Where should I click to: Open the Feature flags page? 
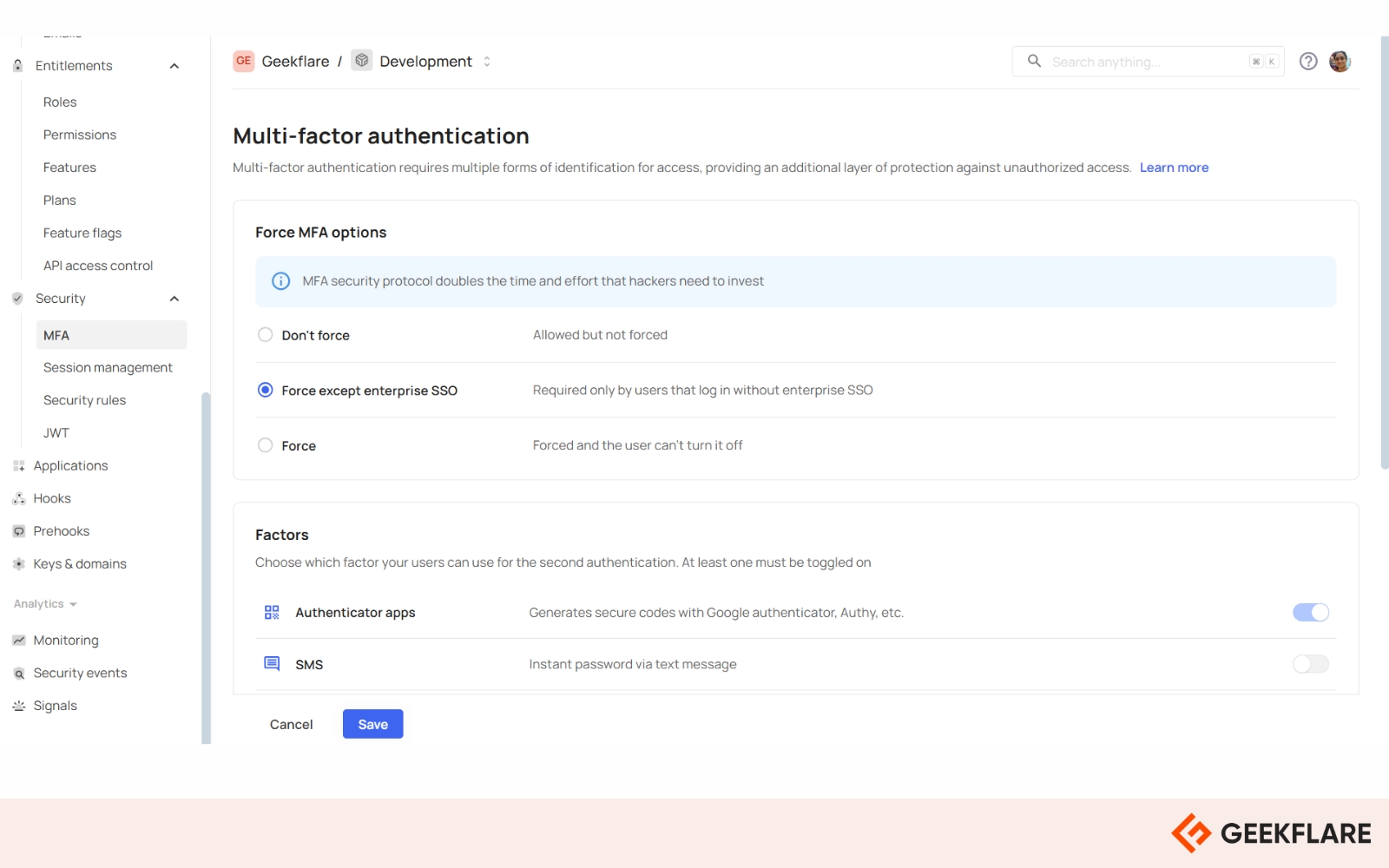pyautogui.click(x=82, y=233)
